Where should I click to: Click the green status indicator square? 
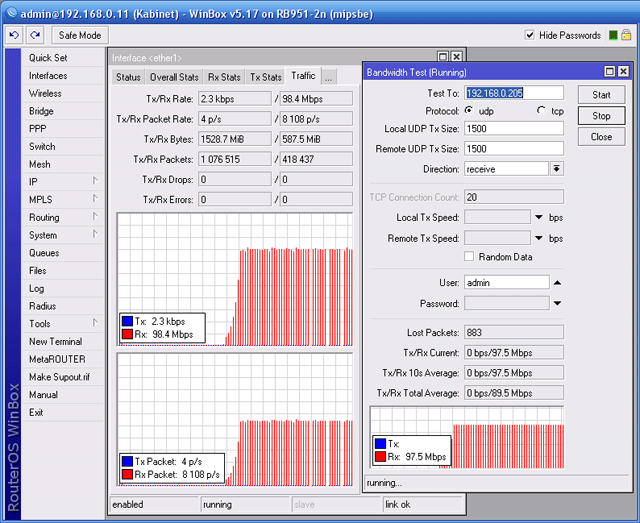click(x=613, y=35)
